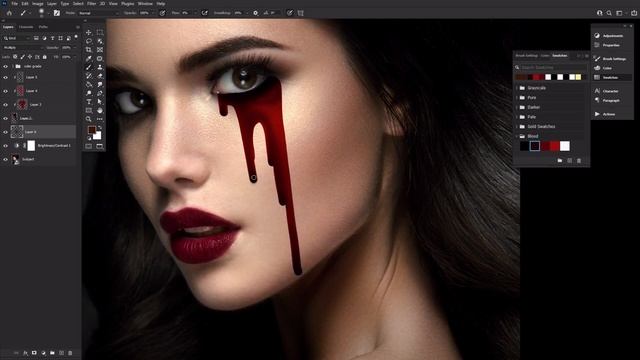The width and height of the screenshot is (640, 360).
Task: Open the Character panel
Action: tap(606, 91)
